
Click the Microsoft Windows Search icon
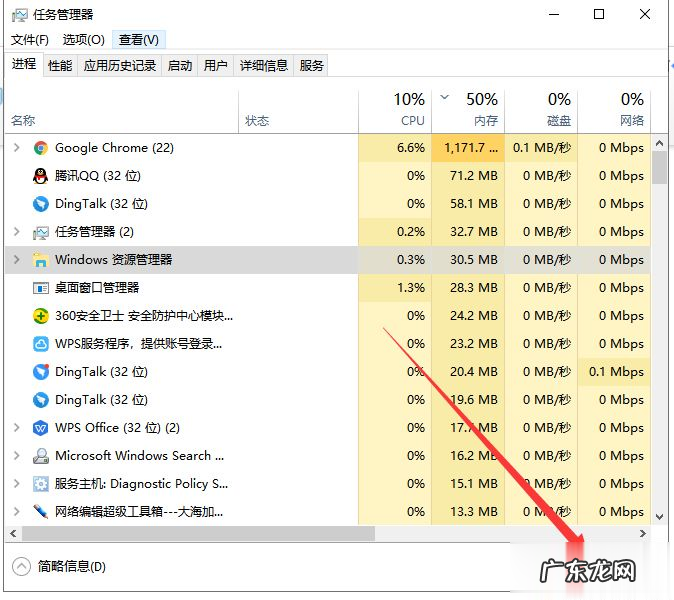tap(40, 456)
